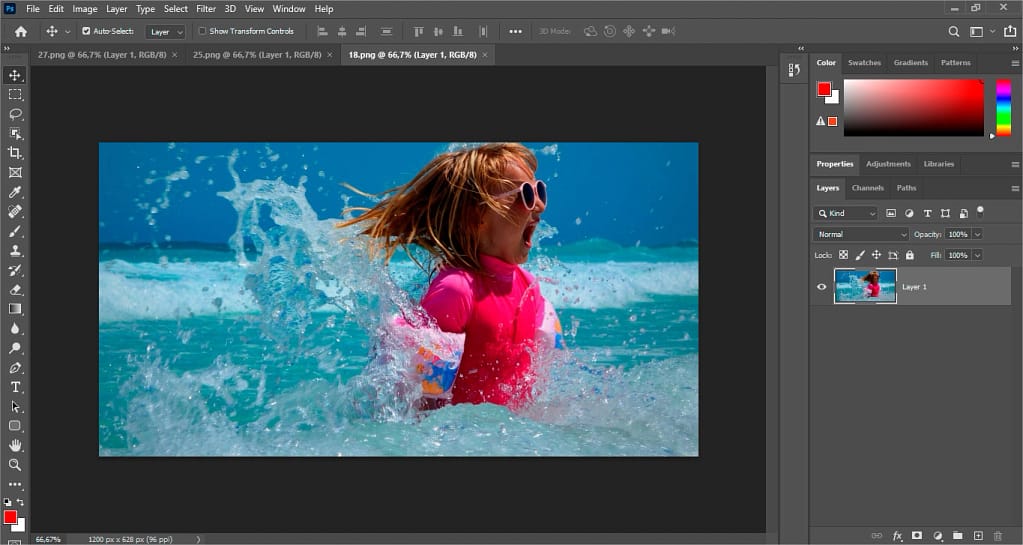Viewport: 1023px width, 545px height.
Task: Select the Zoom tool
Action: pyautogui.click(x=15, y=465)
